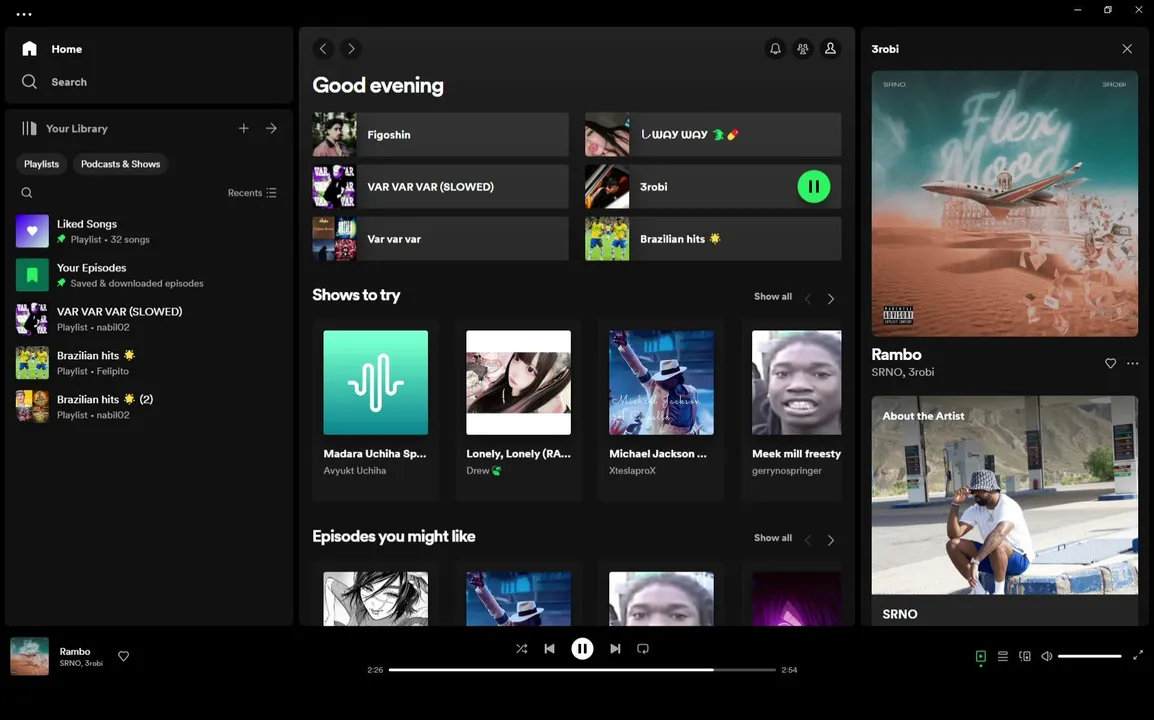
Task: Open Recents sort options
Action: 252,193
